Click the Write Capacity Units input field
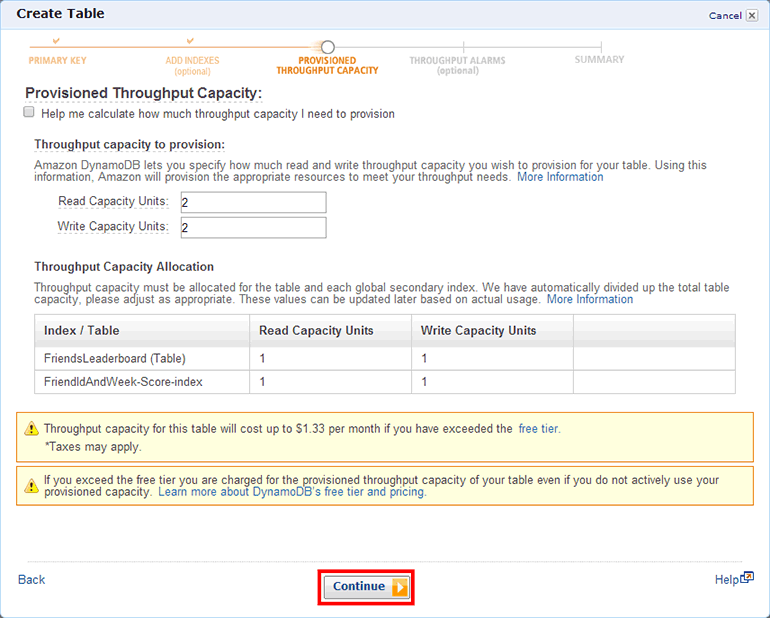The image size is (770, 618). 253,228
